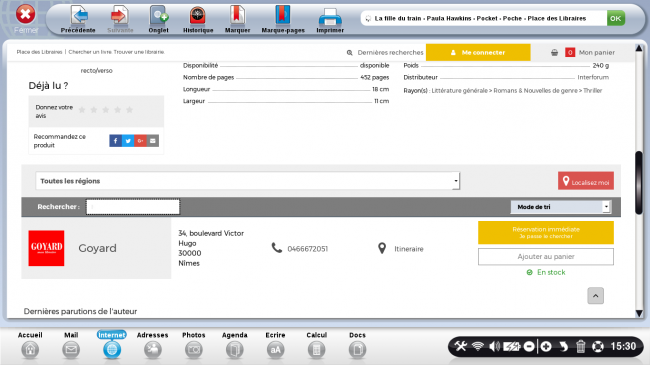
Task: Click the 15:30 clock
Action: (x=623, y=346)
